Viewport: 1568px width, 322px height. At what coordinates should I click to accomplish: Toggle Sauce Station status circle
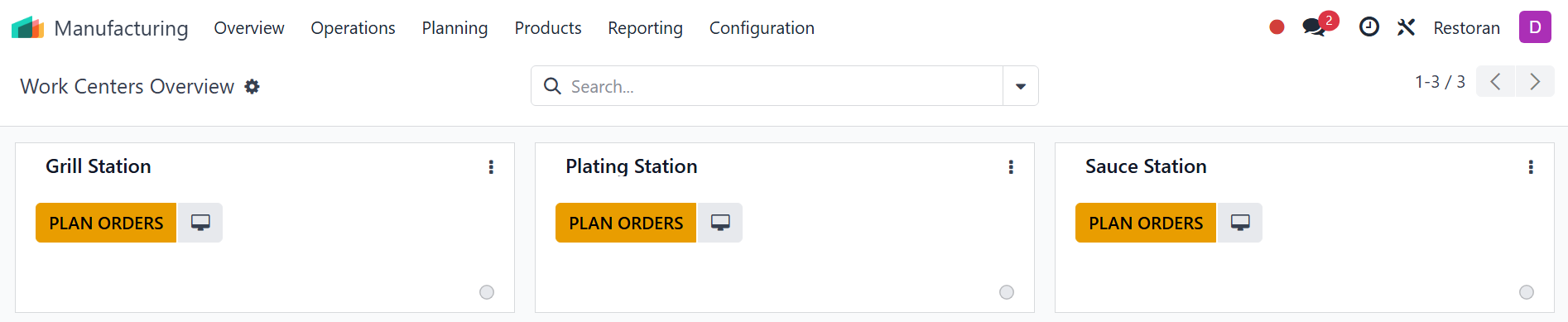(1527, 292)
